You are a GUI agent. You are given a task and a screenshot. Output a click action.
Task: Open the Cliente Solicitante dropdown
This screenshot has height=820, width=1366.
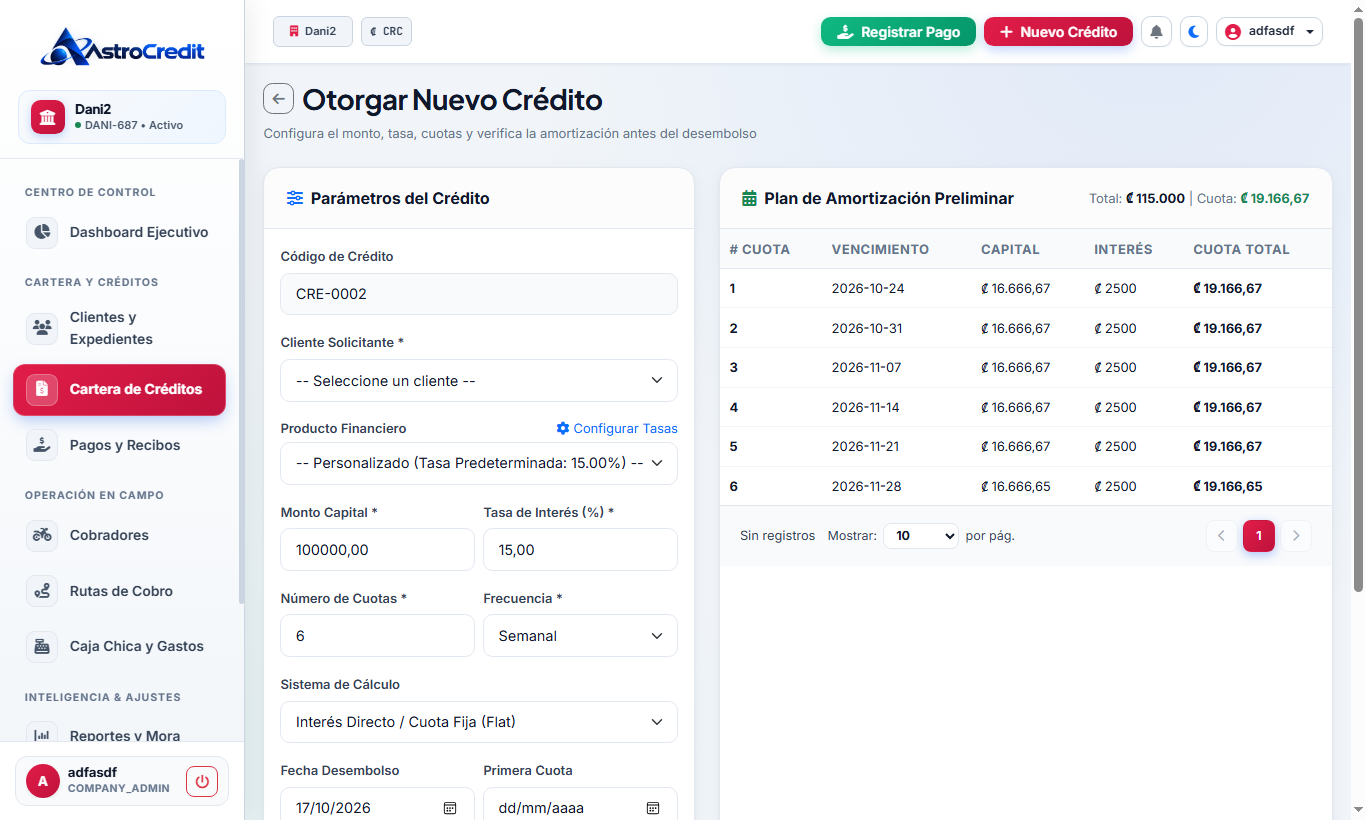tap(479, 380)
